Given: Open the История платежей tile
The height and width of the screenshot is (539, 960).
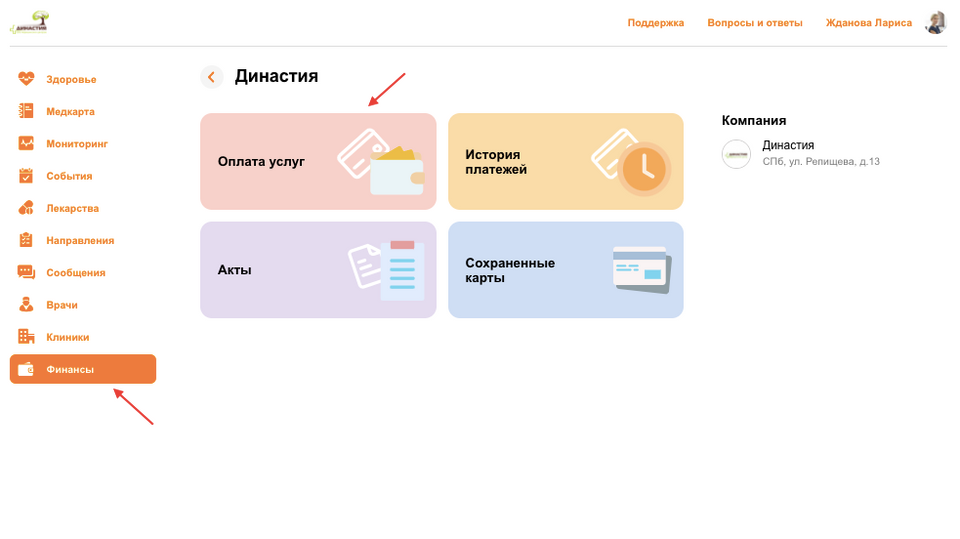Looking at the screenshot, I should point(565,161).
